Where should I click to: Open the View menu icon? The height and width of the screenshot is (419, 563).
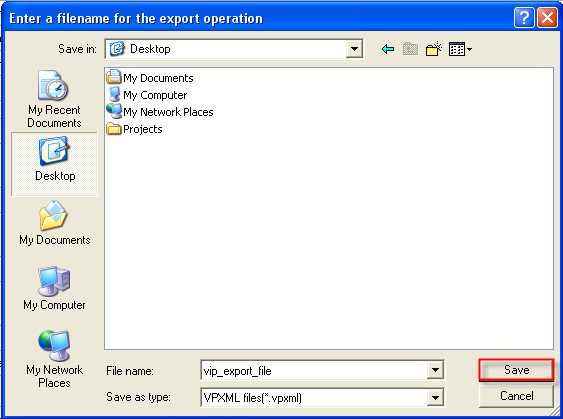point(460,49)
